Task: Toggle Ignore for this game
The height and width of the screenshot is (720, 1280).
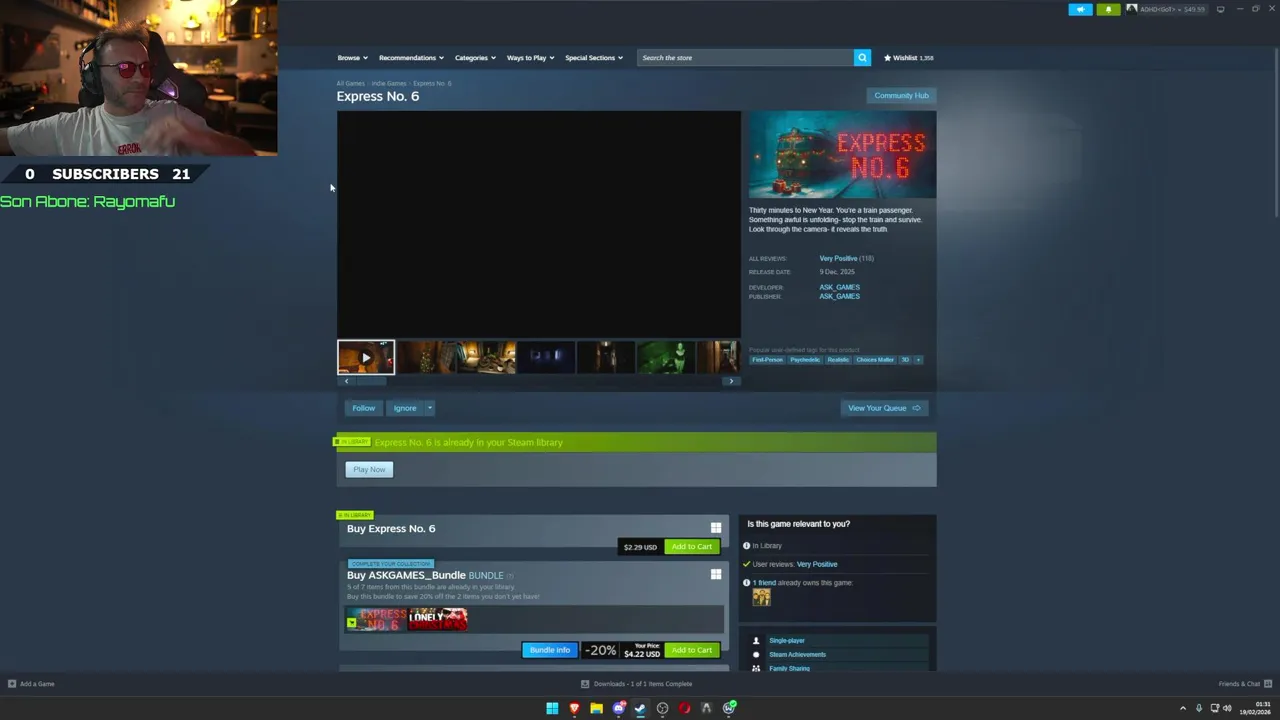Action: [405, 408]
